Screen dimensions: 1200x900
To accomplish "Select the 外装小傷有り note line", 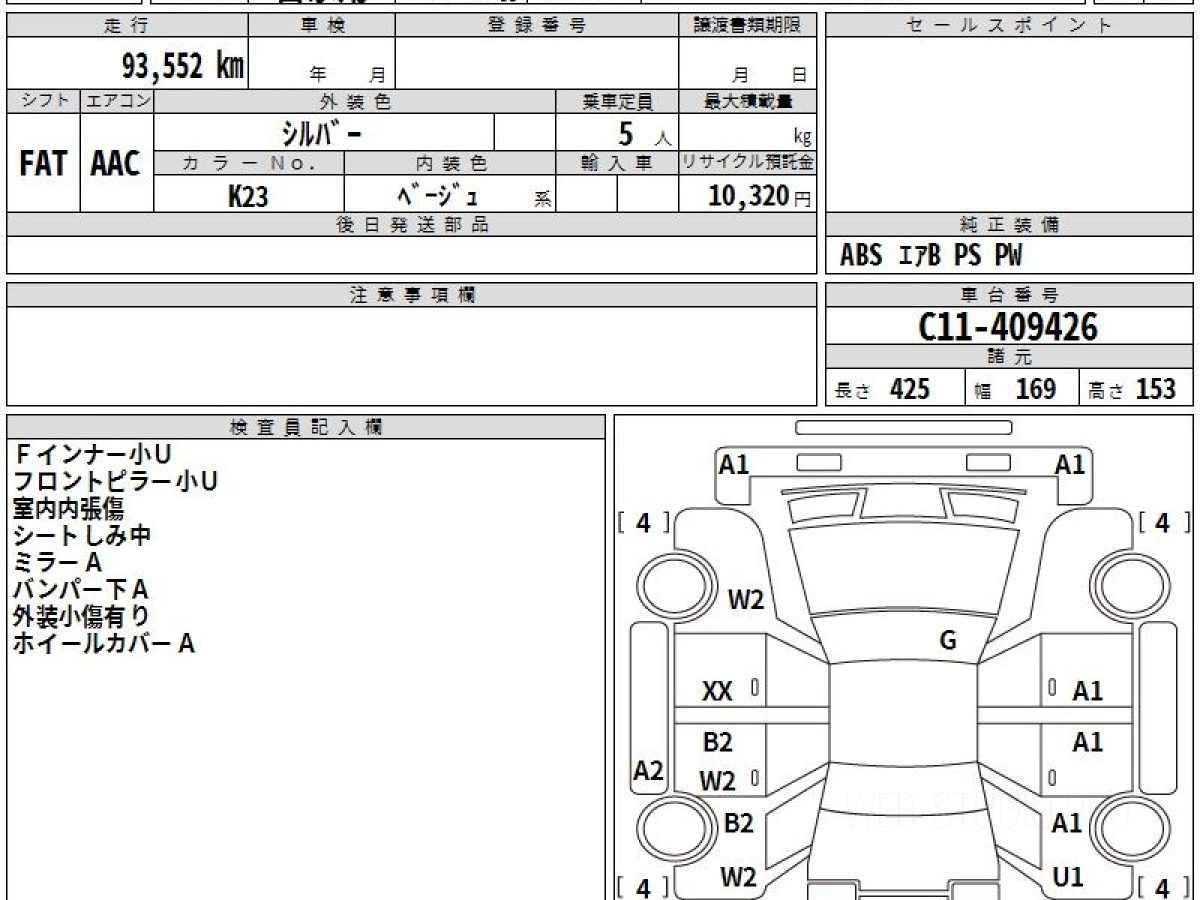I will [x=82, y=616].
